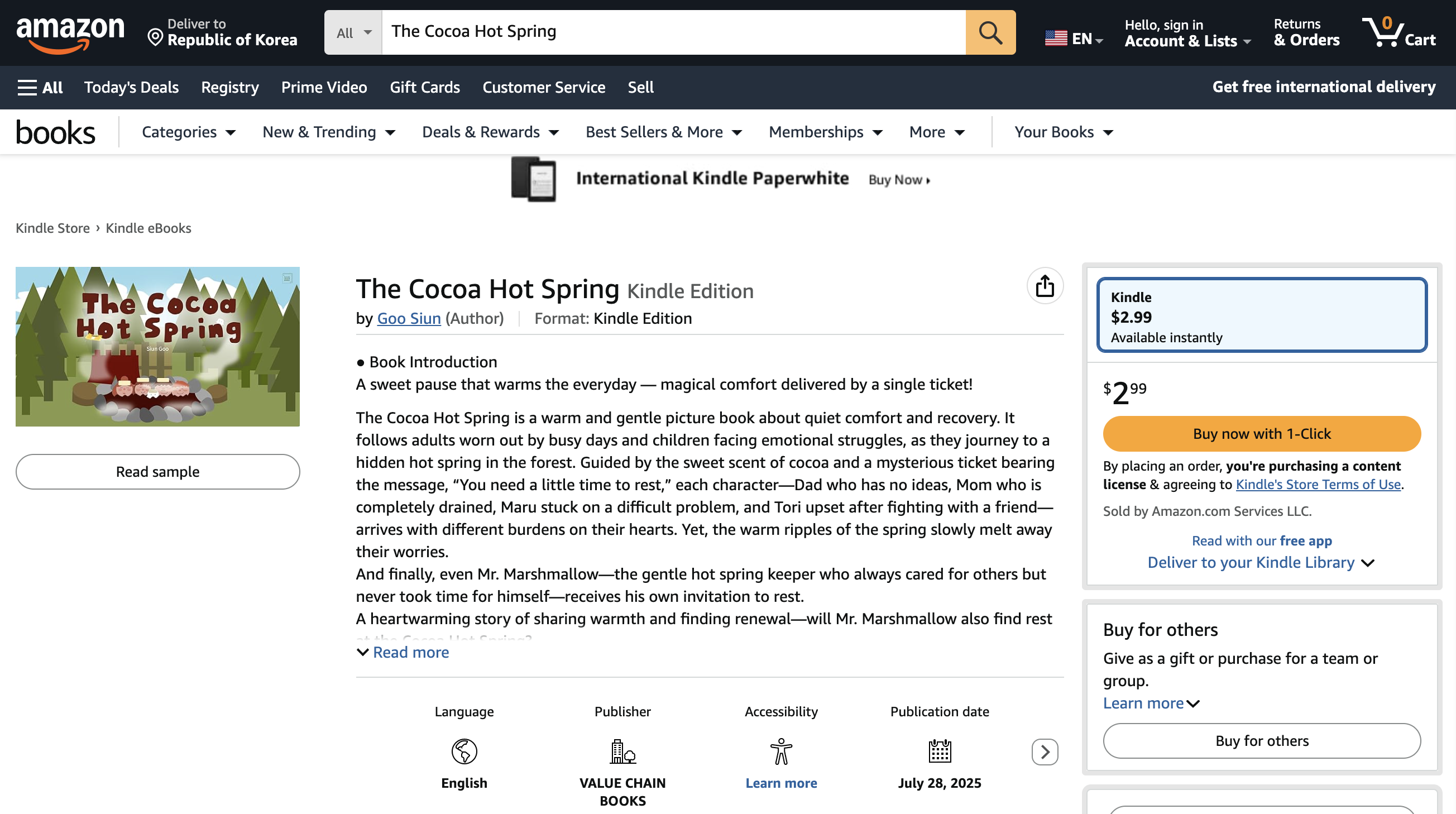The image size is (1456, 814).
Task: Click the globe Language icon
Action: pos(464,751)
